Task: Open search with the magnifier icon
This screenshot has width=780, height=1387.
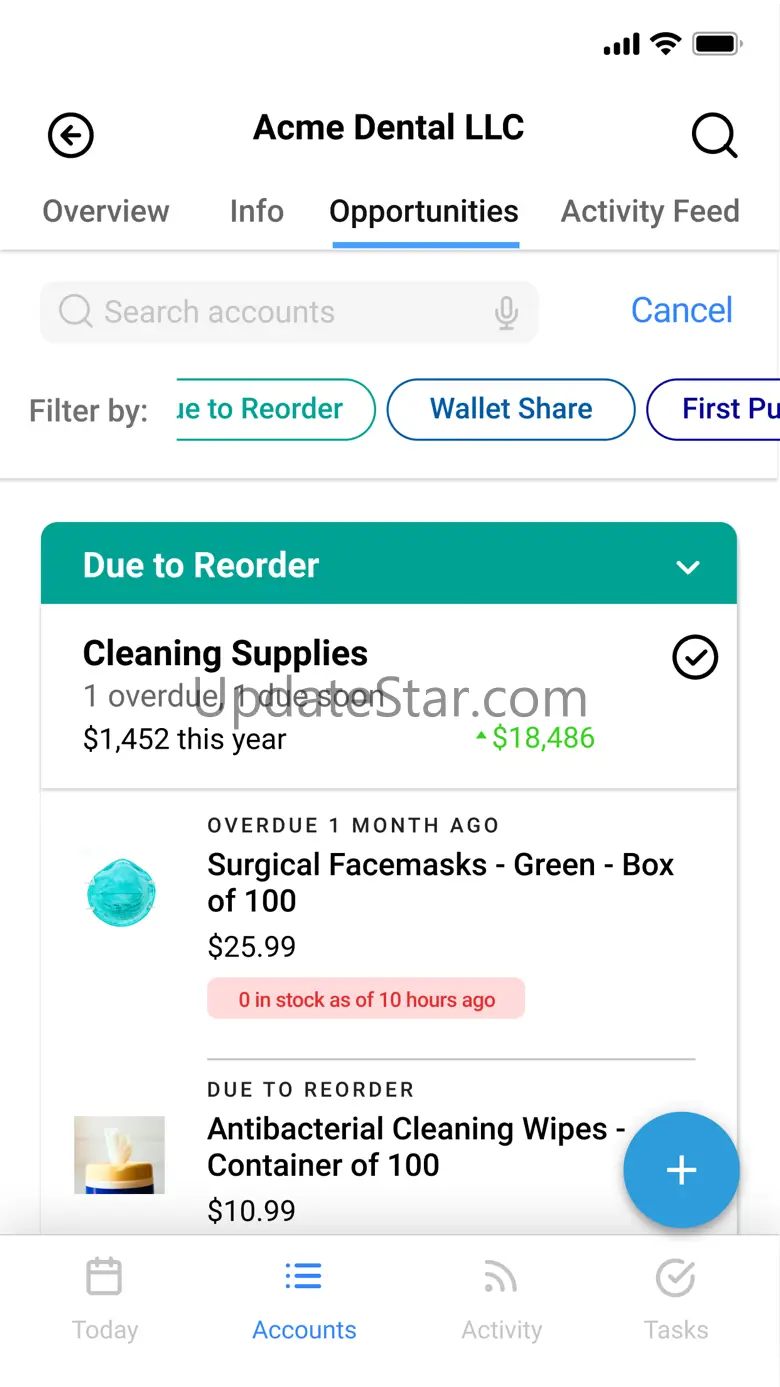Action: click(x=714, y=136)
